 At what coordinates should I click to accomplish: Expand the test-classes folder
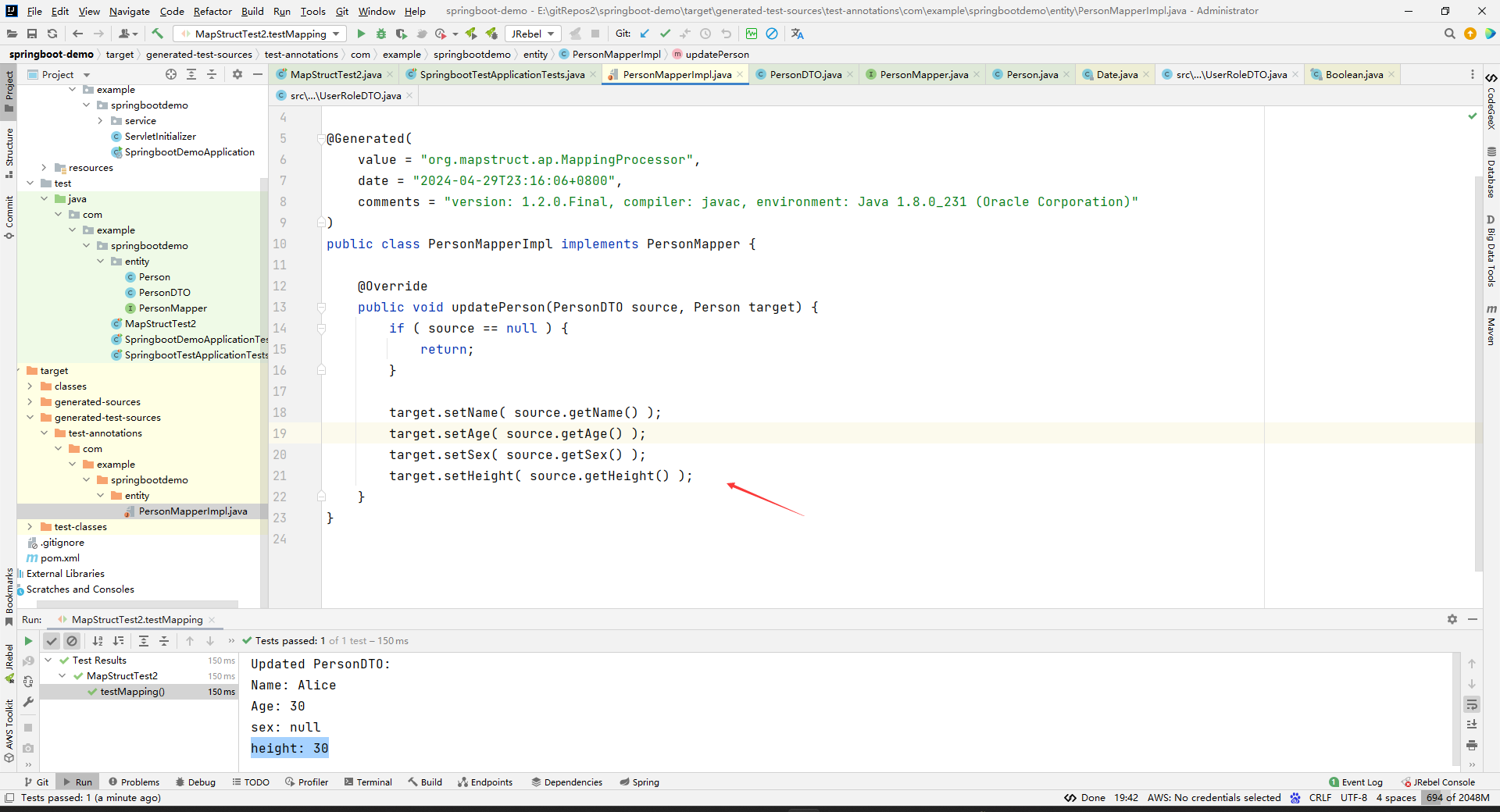pos(30,526)
